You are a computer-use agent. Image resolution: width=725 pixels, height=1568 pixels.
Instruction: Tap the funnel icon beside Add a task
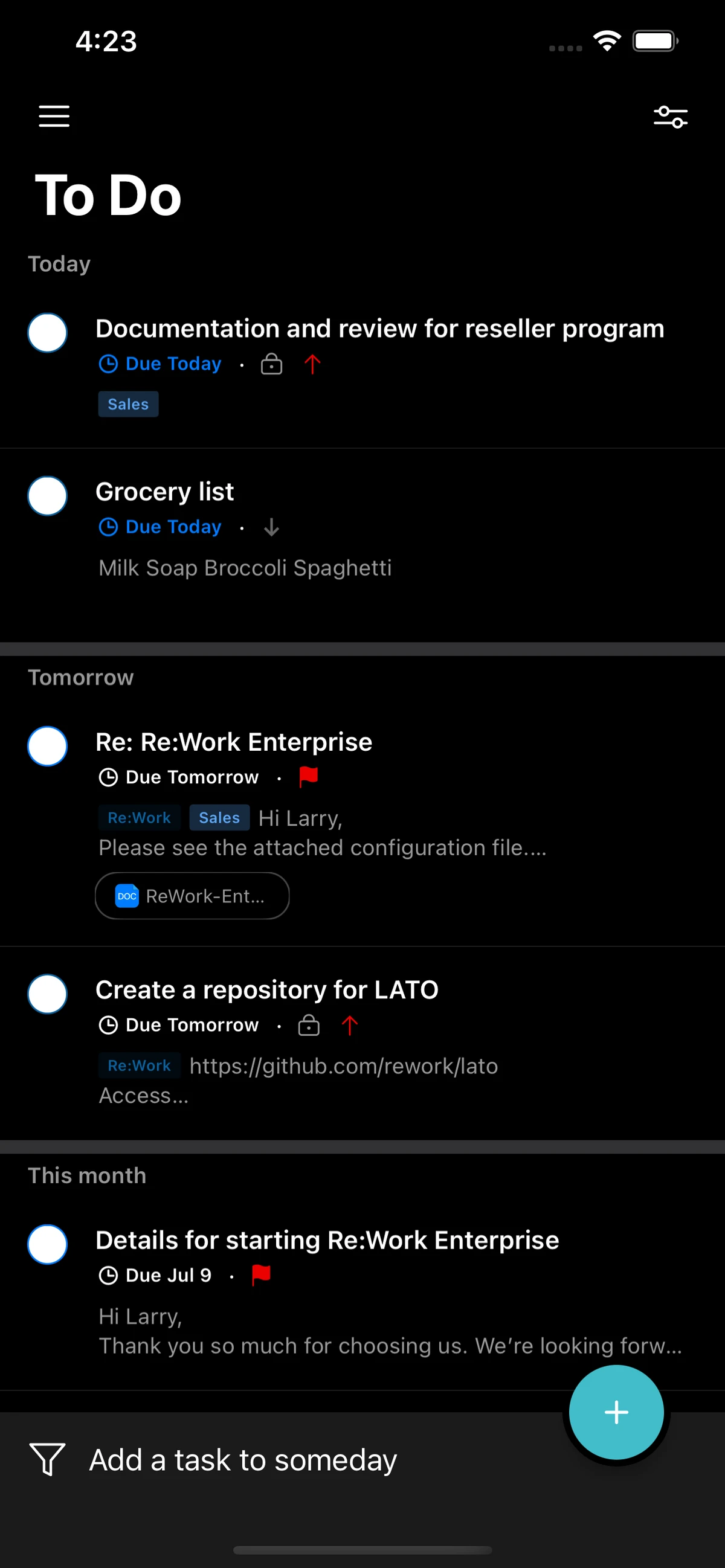click(x=48, y=1459)
